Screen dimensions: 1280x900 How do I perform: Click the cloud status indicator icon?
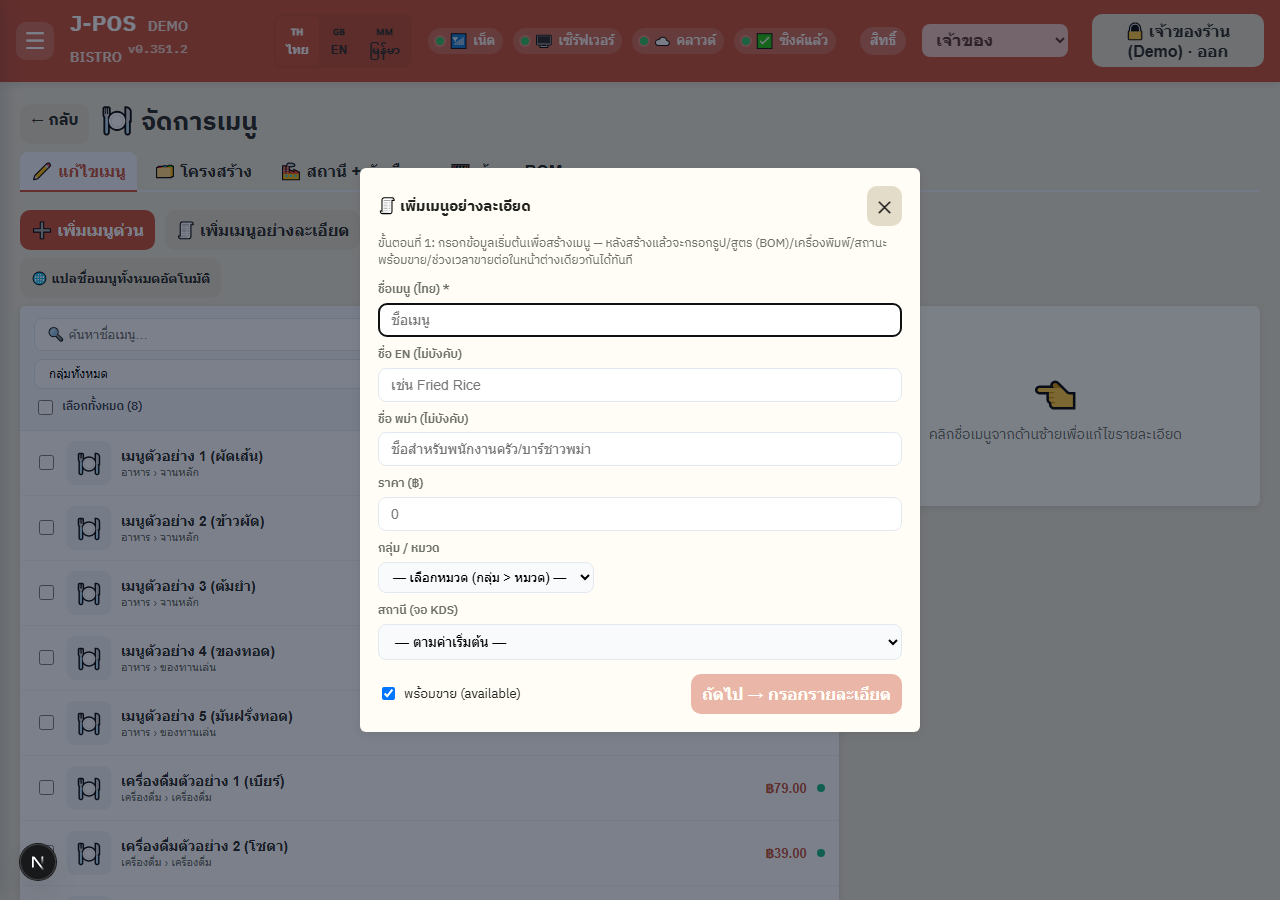[662, 41]
